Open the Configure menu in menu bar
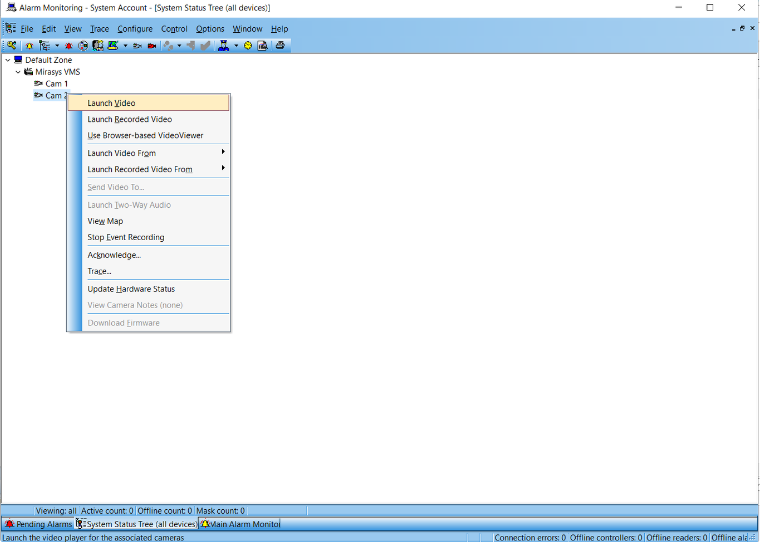 [x=135, y=29]
